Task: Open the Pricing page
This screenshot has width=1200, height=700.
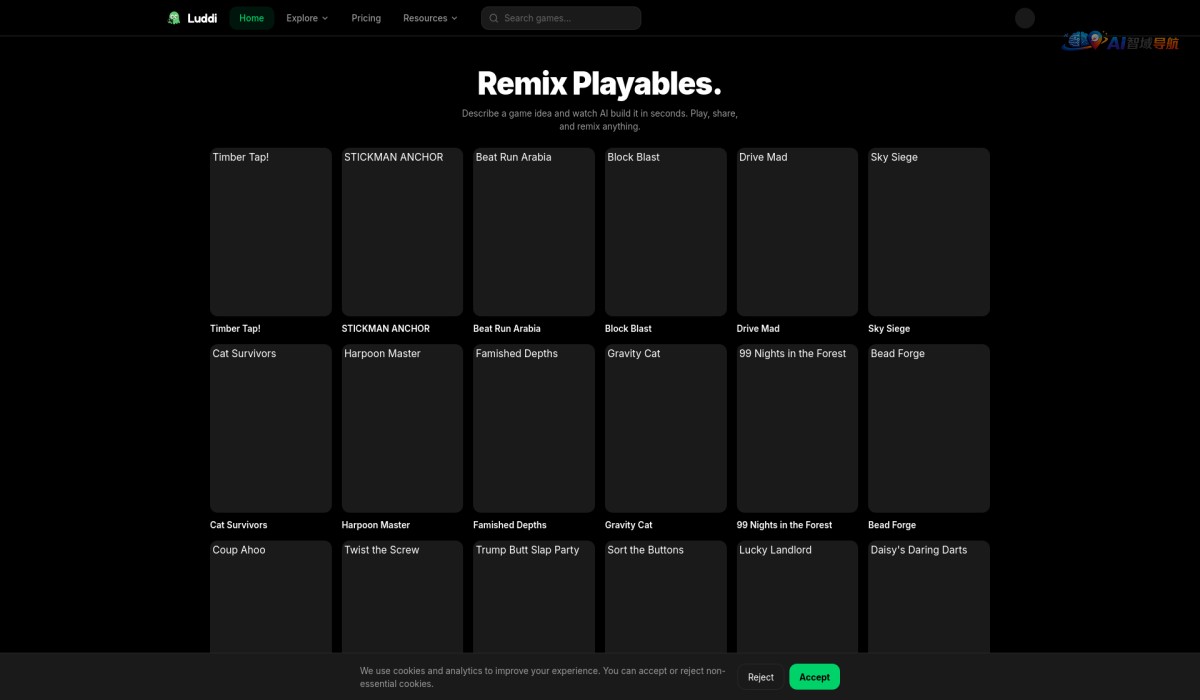Action: pos(366,18)
